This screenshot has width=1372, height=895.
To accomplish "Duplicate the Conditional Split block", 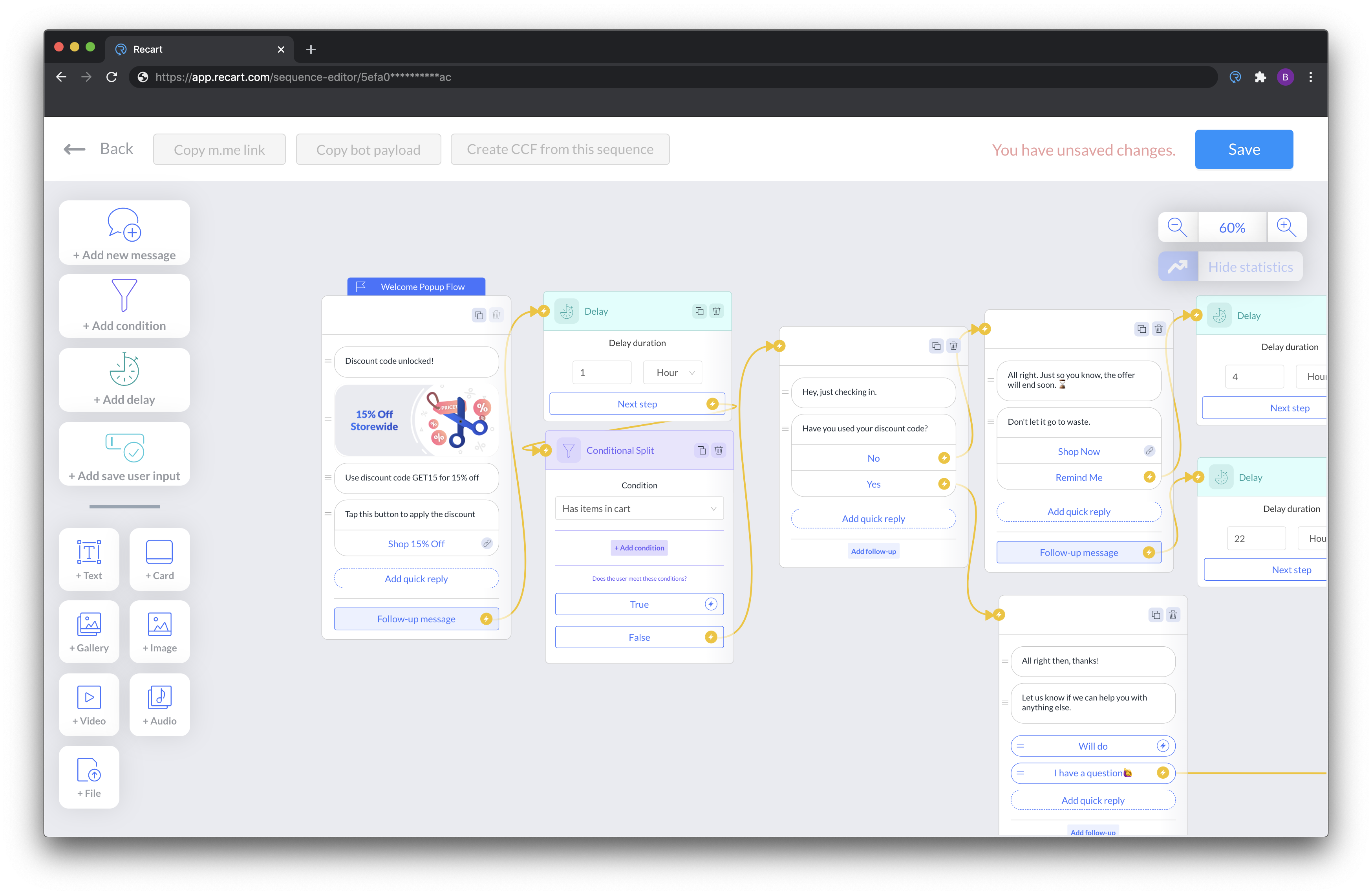I will pos(702,450).
